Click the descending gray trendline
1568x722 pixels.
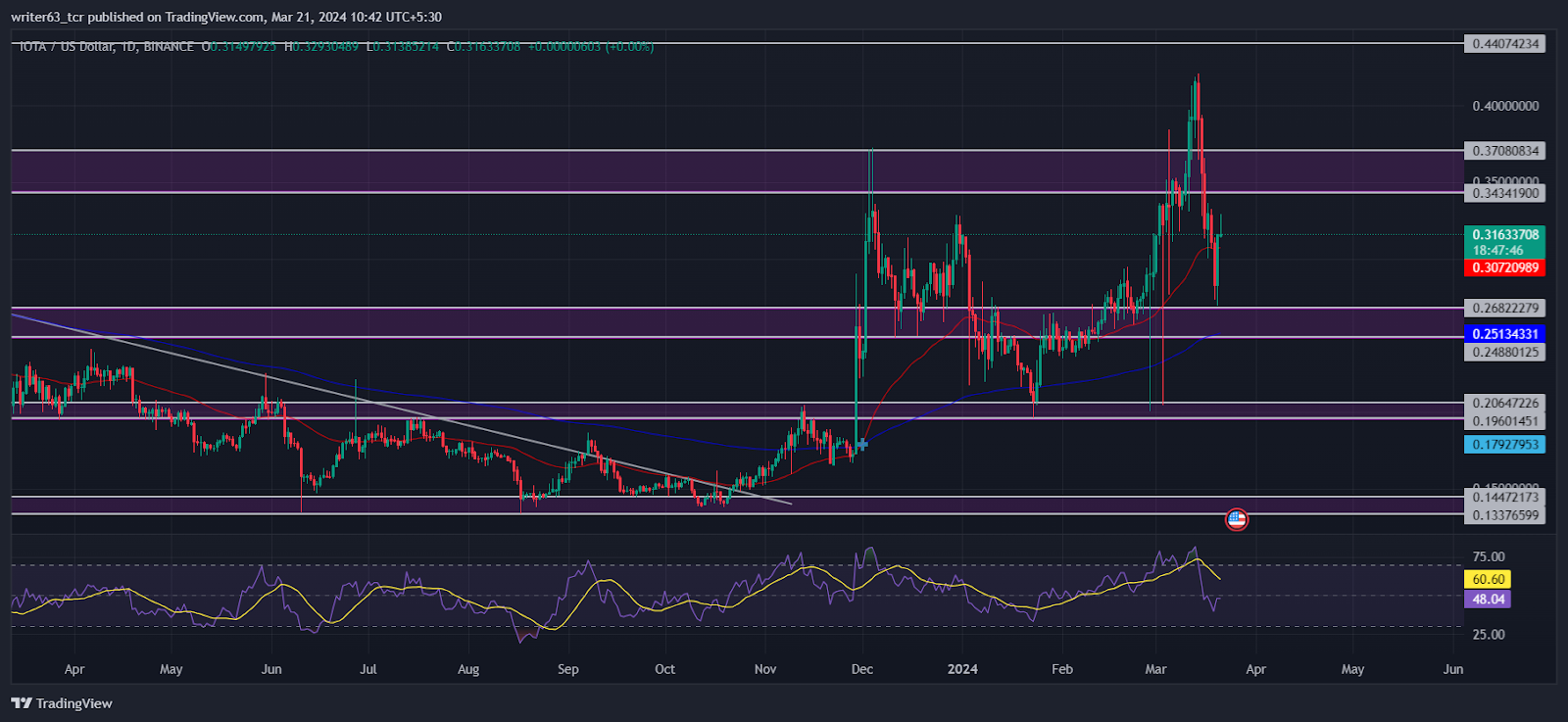point(402,409)
